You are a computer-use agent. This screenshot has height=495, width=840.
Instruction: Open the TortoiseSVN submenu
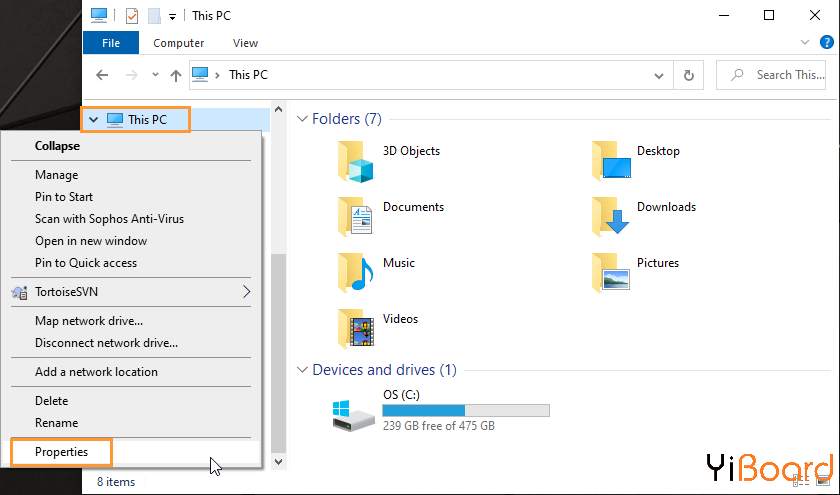[x=131, y=291]
